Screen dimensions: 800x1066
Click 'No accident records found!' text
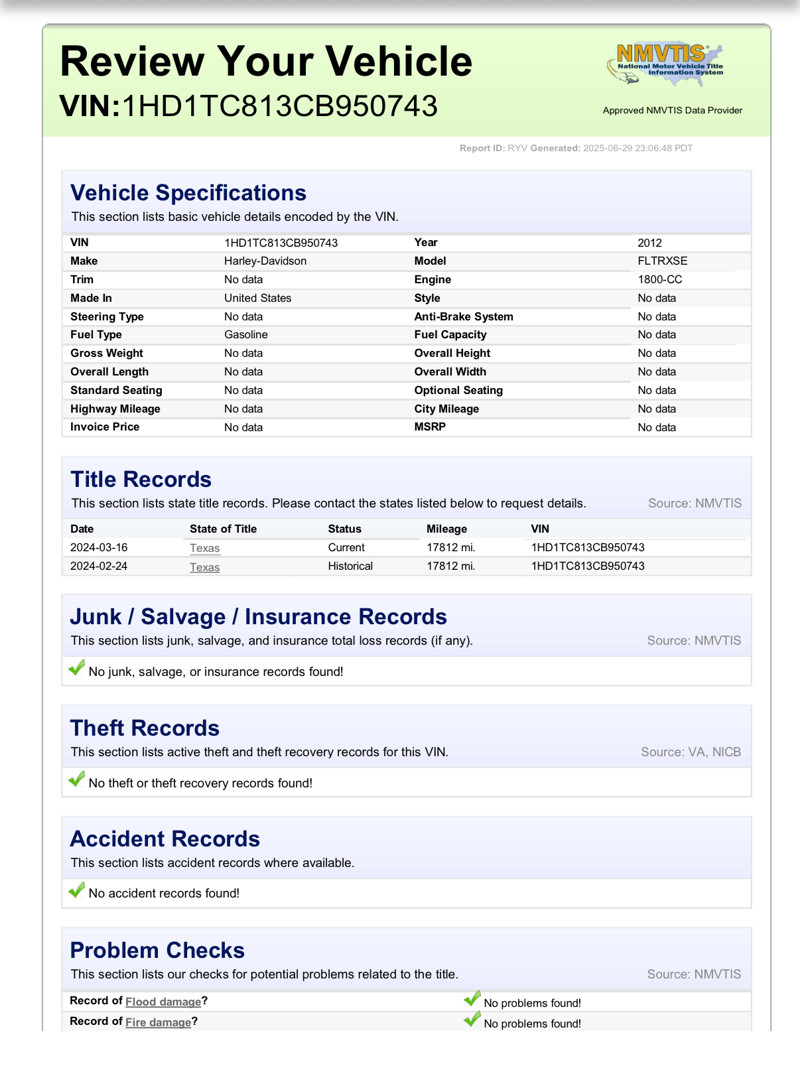pyautogui.click(x=164, y=893)
